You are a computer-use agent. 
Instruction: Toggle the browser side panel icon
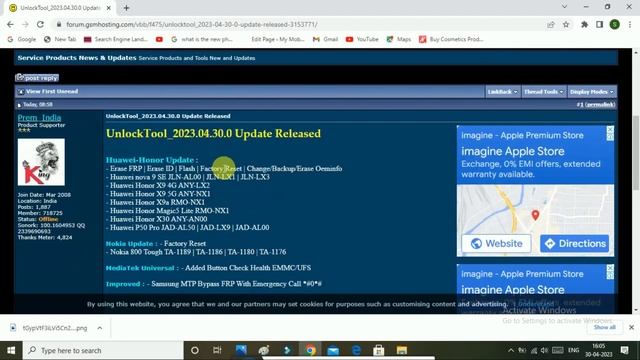tap(600, 24)
